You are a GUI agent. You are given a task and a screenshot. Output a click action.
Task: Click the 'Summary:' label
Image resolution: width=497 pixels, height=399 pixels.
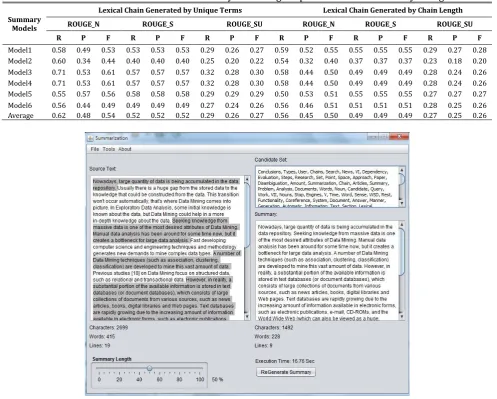point(266,214)
